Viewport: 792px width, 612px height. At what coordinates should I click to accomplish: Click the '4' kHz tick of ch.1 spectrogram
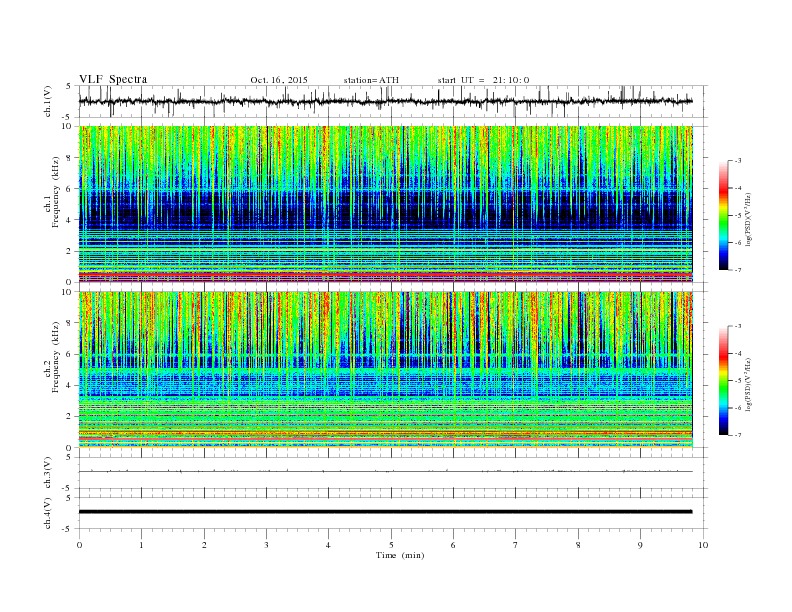pyautogui.click(x=69, y=220)
